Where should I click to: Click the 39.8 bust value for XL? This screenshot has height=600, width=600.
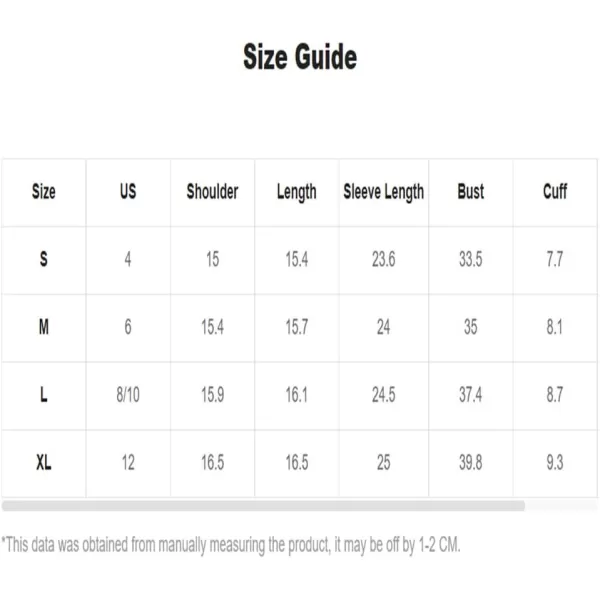click(471, 462)
